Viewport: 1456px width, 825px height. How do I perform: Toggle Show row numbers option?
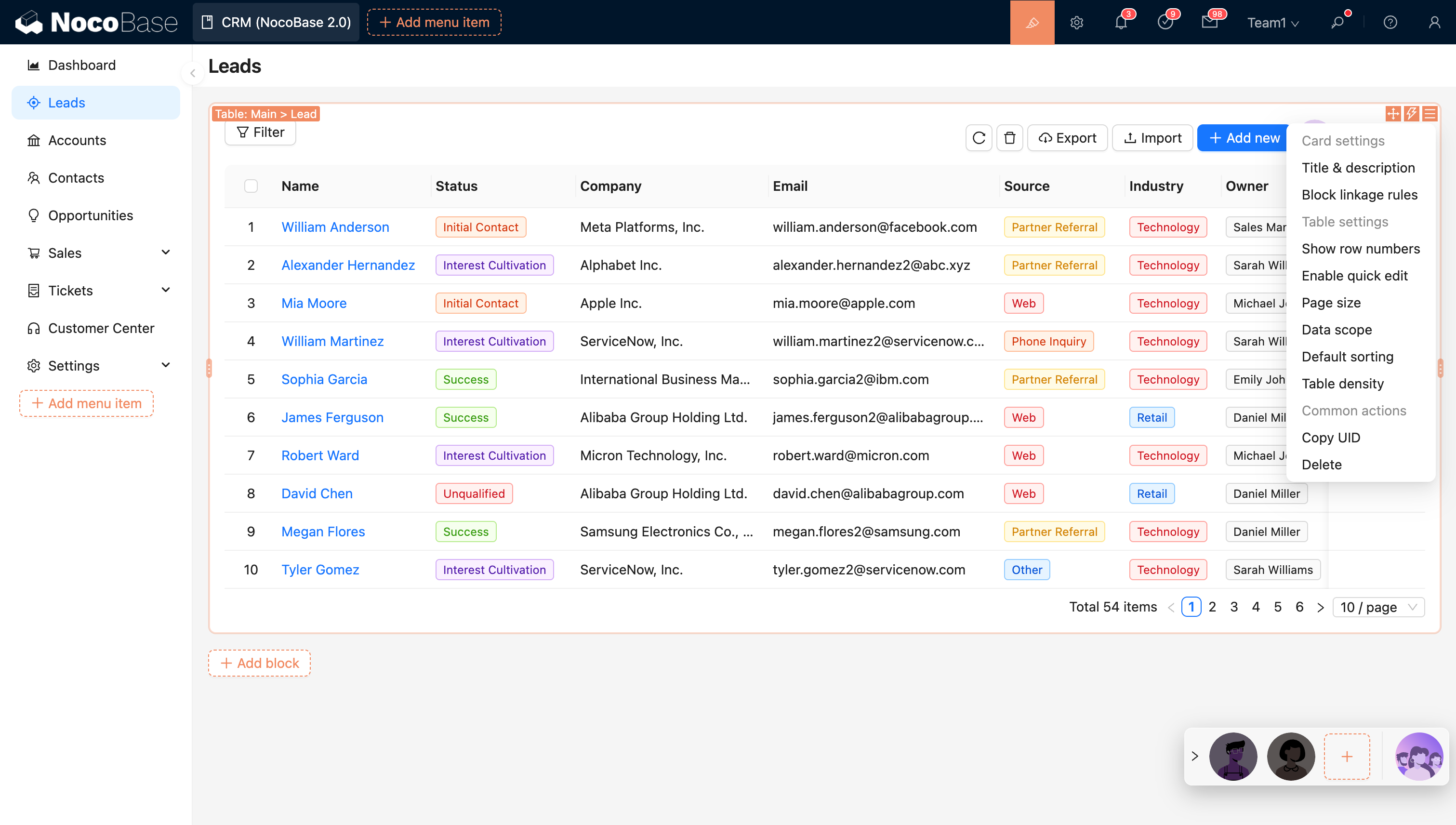point(1360,249)
